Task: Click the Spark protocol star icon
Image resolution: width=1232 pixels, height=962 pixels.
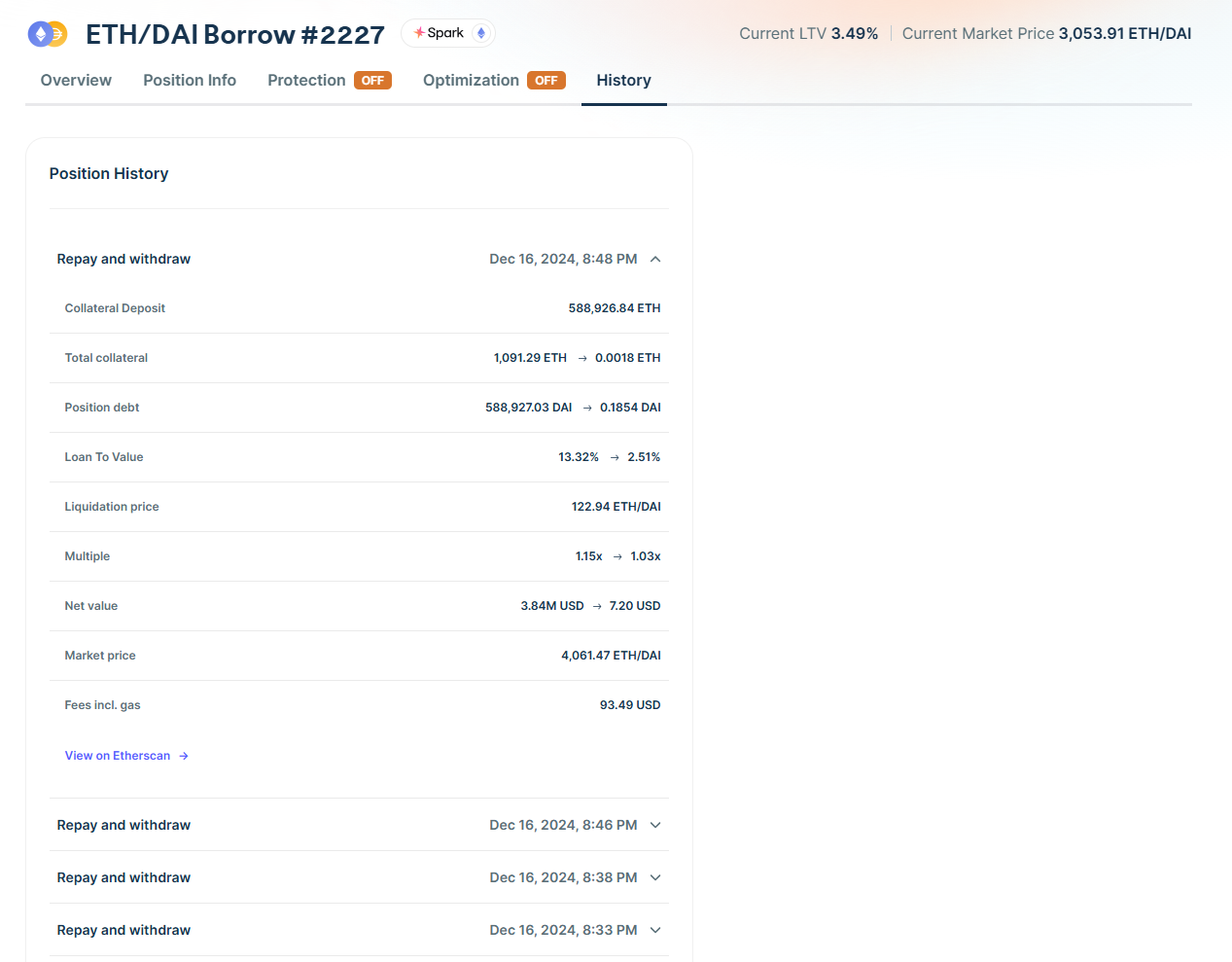Action: point(419,33)
